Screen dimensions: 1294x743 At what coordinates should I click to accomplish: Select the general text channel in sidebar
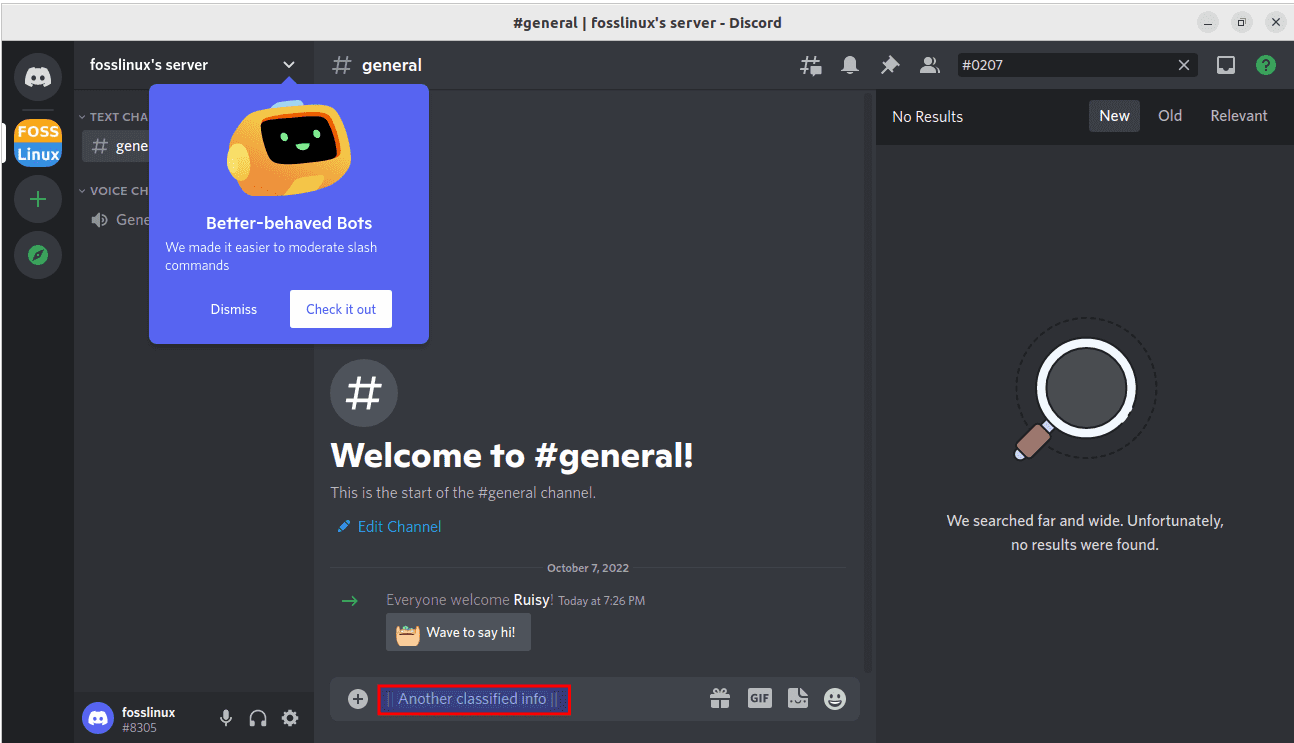click(117, 146)
